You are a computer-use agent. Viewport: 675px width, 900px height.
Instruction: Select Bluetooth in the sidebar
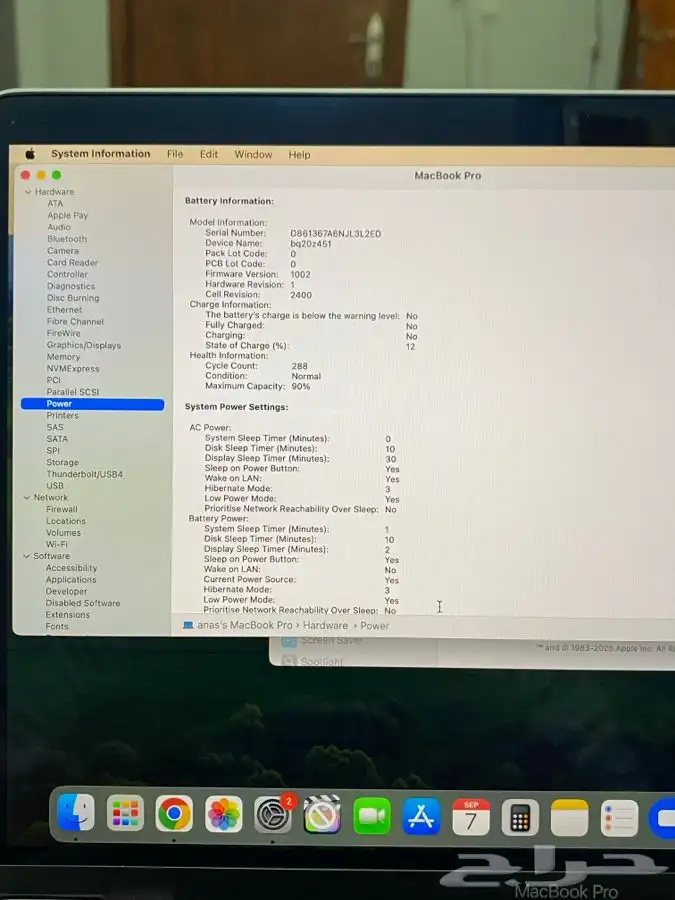point(67,239)
